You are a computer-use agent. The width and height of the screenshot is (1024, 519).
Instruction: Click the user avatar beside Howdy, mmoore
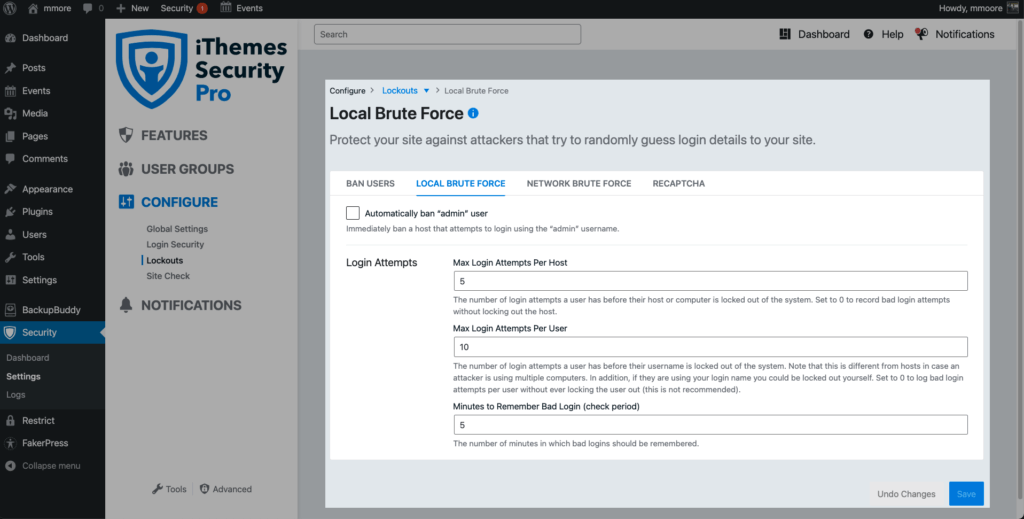tap(1013, 8)
